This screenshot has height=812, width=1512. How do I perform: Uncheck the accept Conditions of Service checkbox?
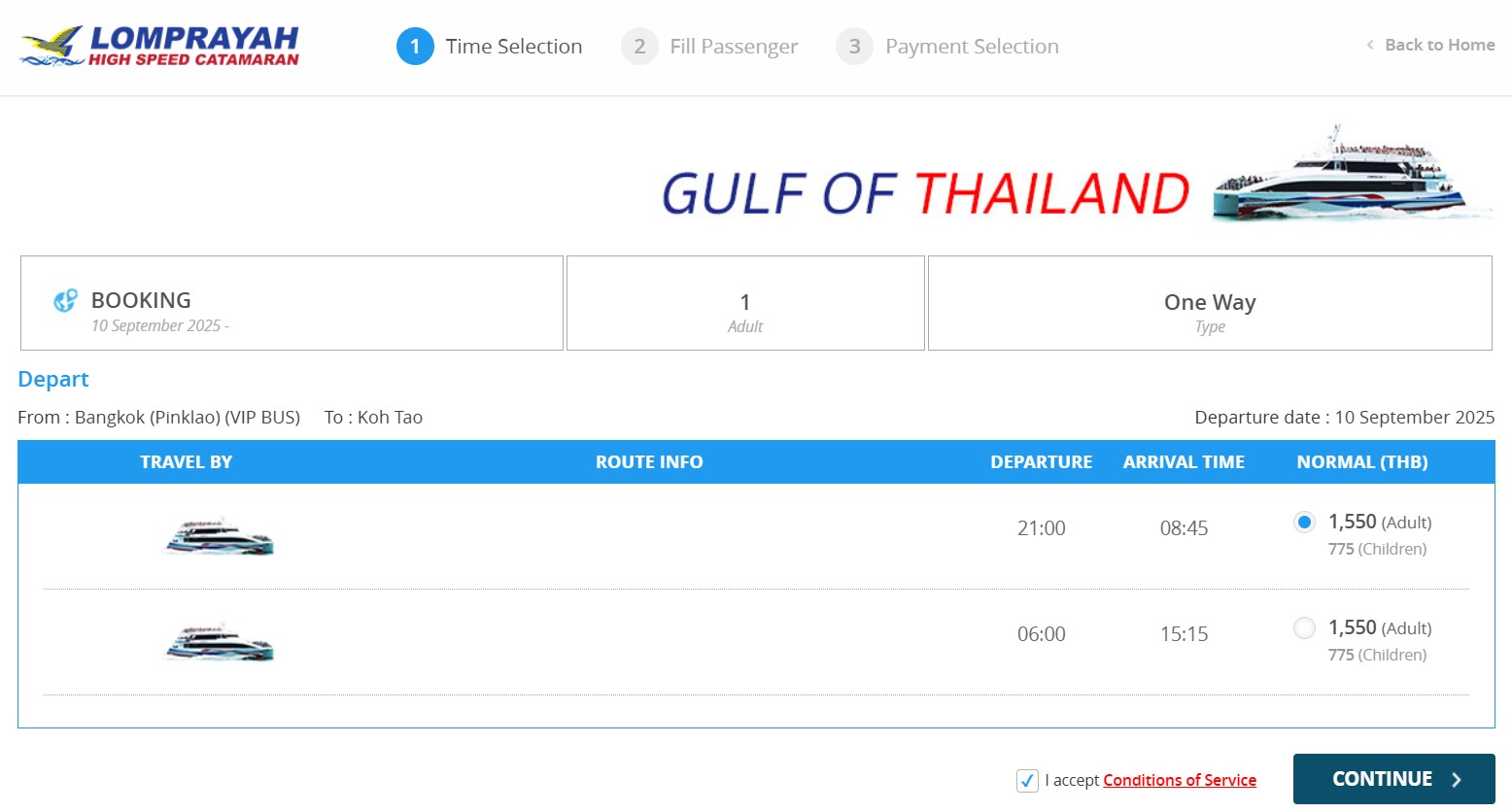click(x=1027, y=780)
